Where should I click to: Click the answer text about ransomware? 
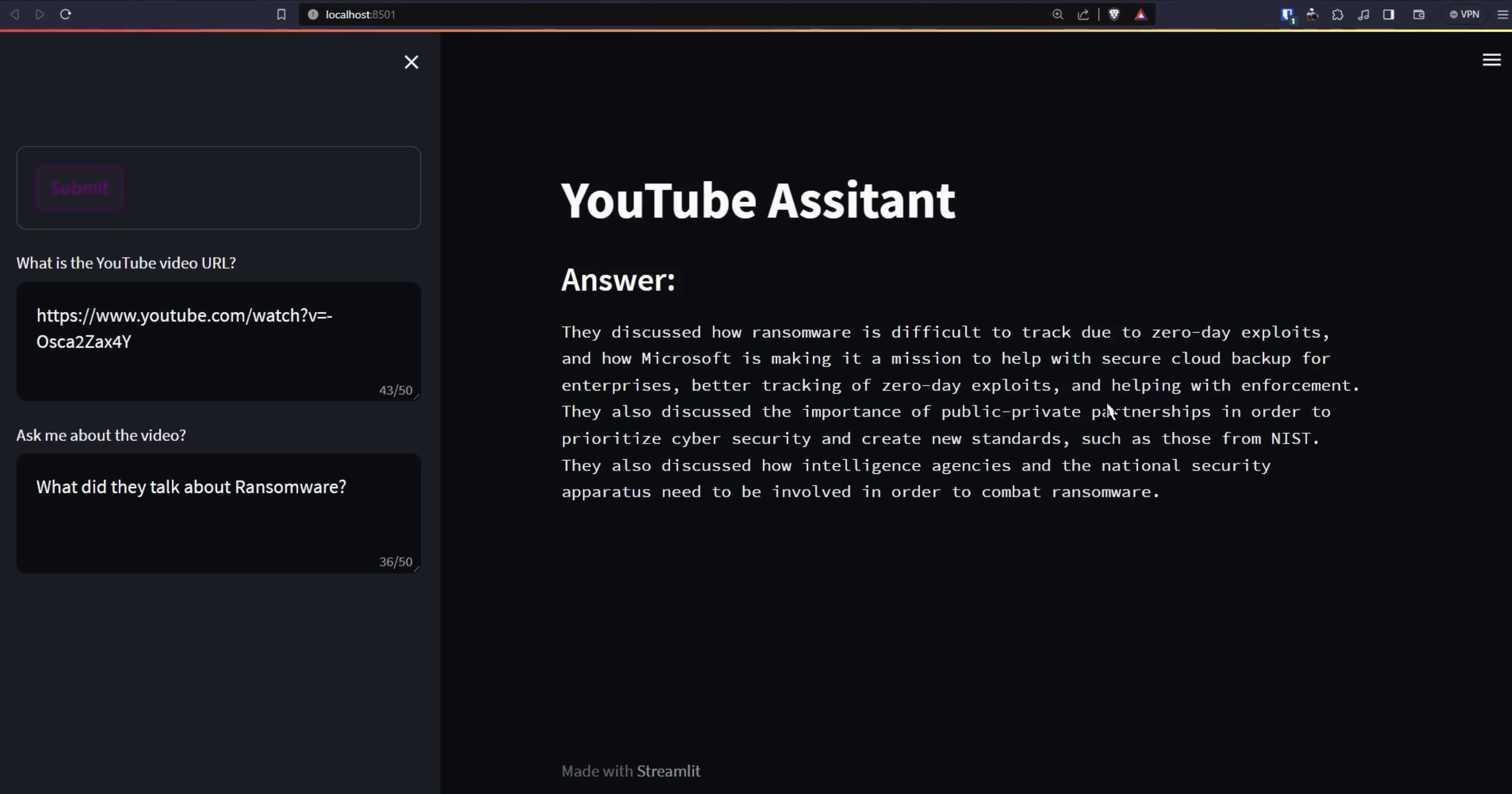pos(960,412)
